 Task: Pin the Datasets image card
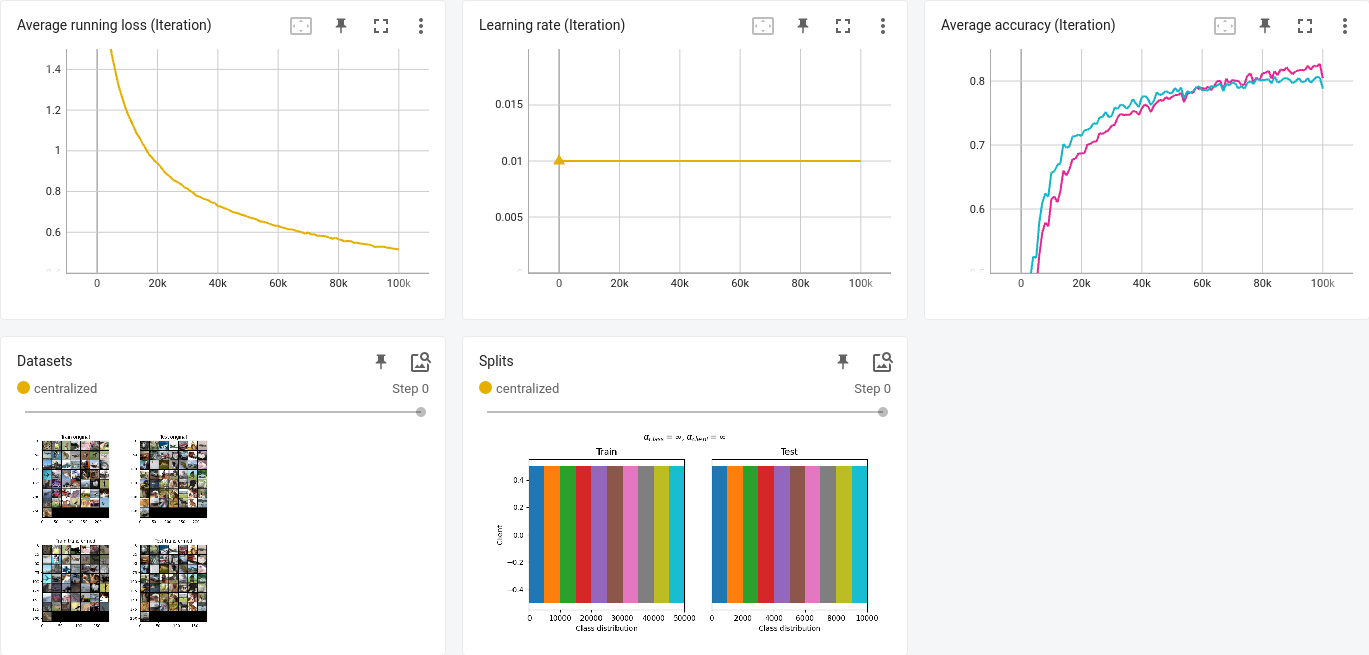tap(381, 361)
